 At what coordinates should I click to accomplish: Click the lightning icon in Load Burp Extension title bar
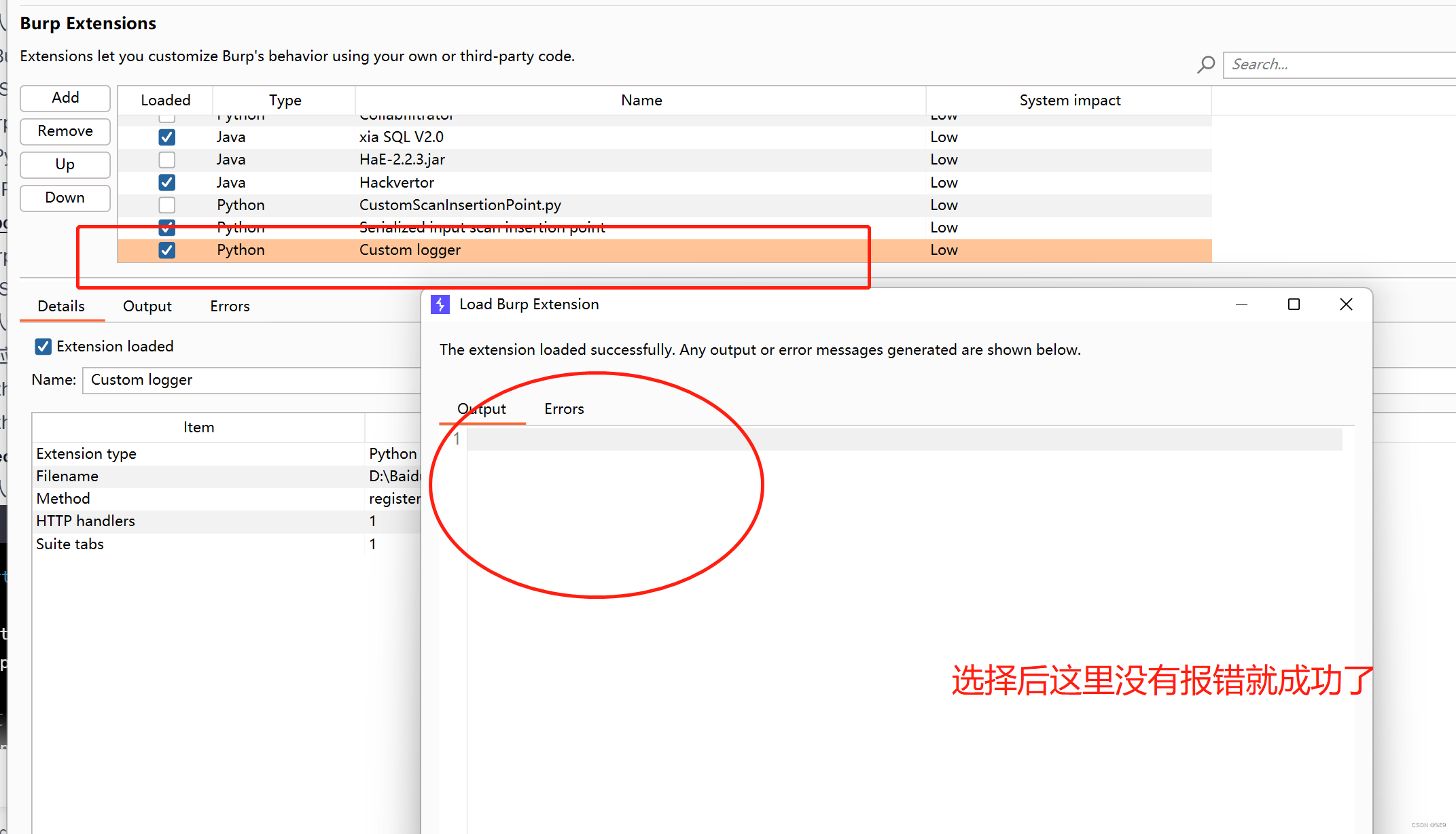click(440, 305)
